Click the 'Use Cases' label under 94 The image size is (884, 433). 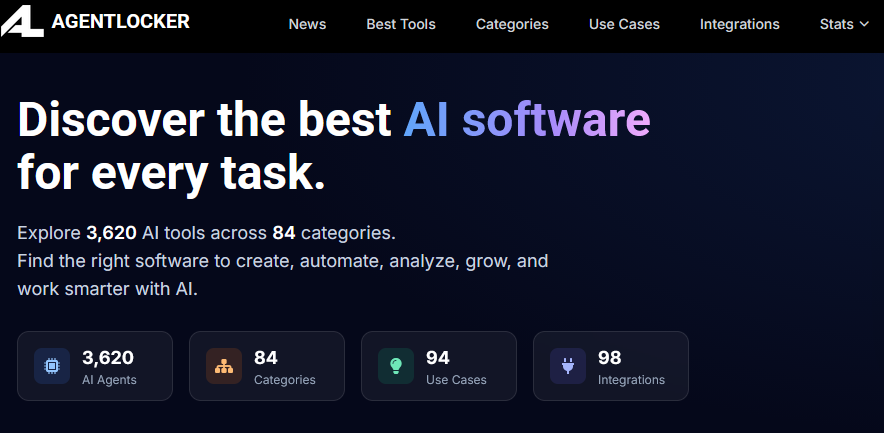click(x=456, y=380)
